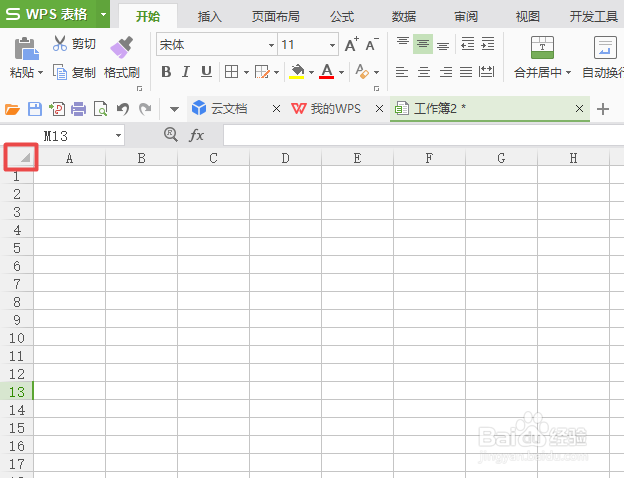Toggle vertical middle alignment
624x478 pixels.
pos(423,44)
